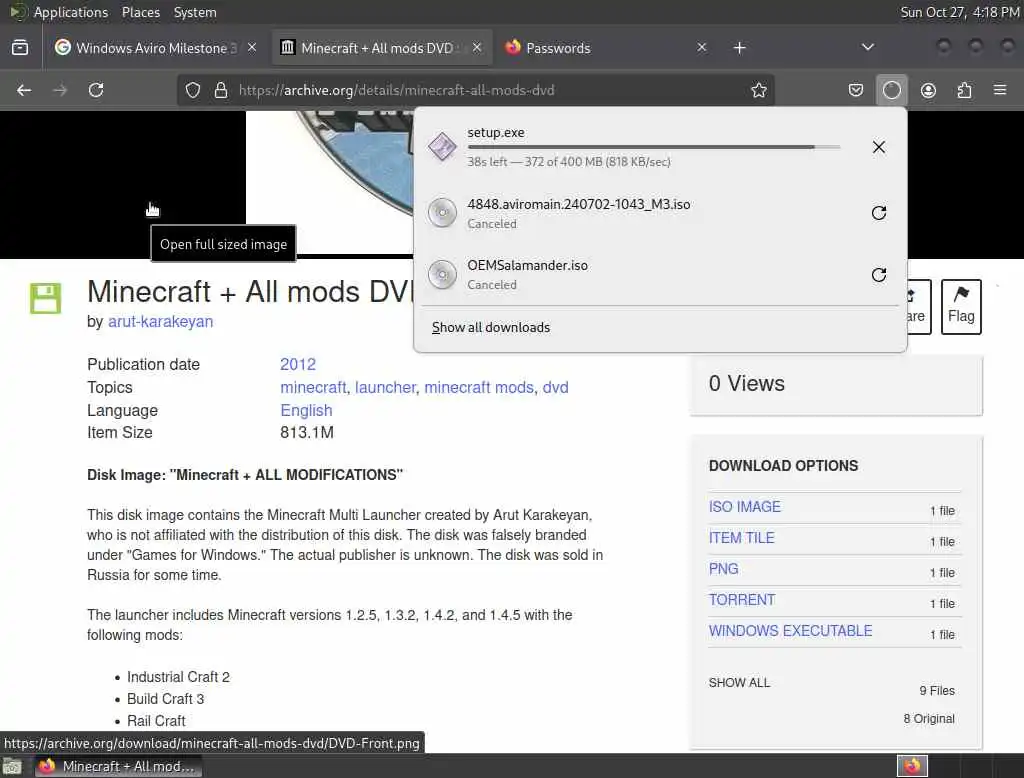Close the Windows Aviro Milestone tab
This screenshot has height=778, width=1024.
[x=252, y=48]
